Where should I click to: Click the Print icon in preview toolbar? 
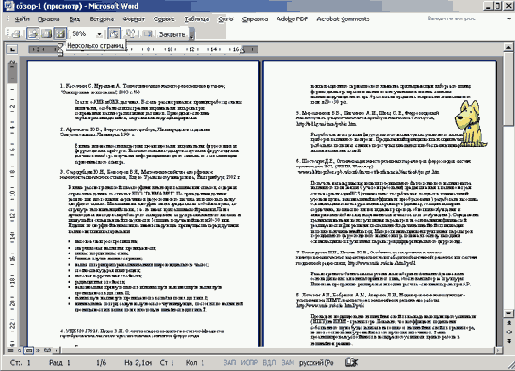click(16, 34)
